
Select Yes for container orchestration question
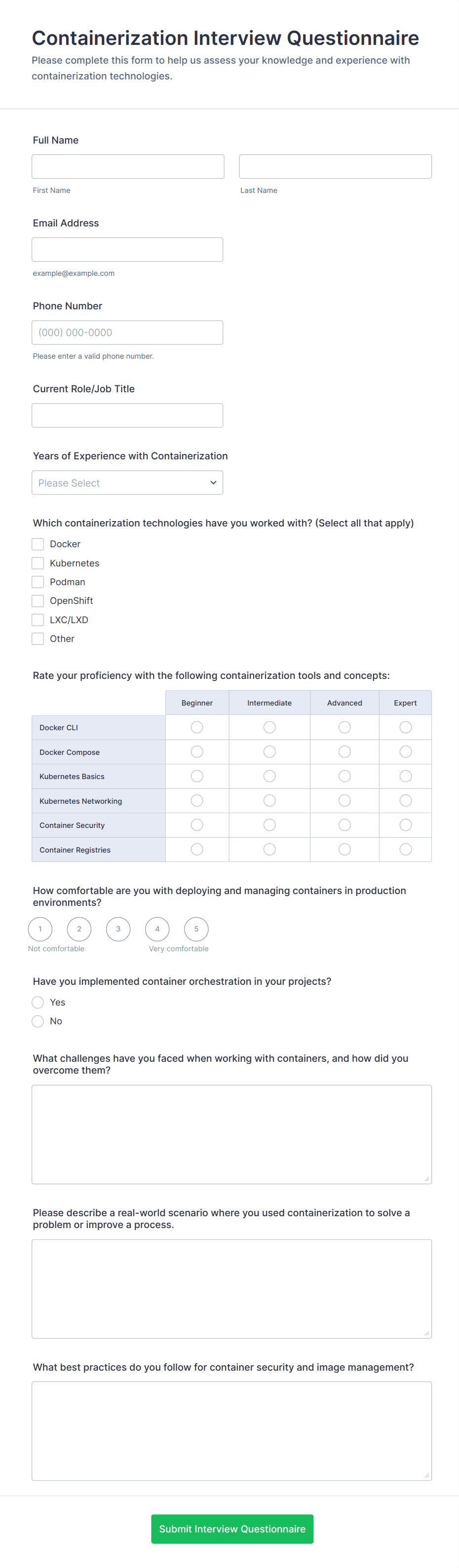click(x=37, y=1002)
